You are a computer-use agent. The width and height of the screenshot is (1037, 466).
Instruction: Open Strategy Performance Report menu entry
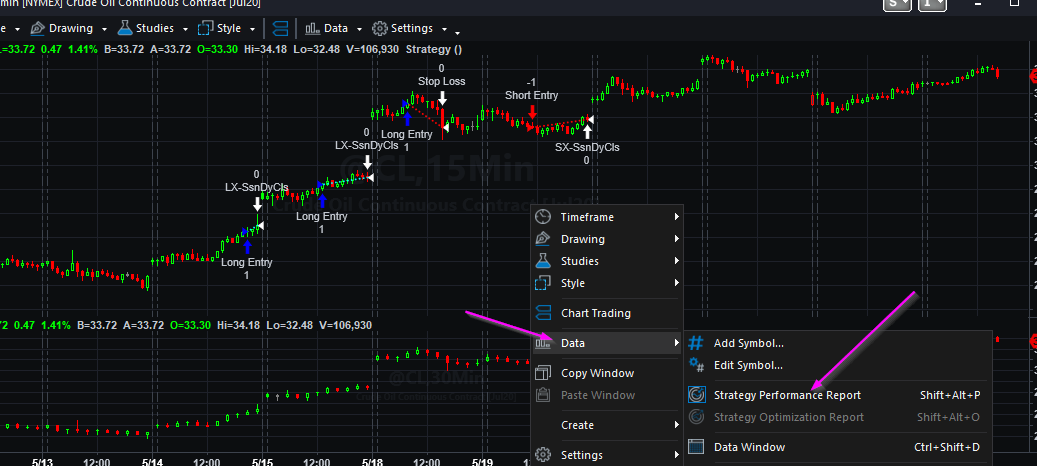coord(787,395)
